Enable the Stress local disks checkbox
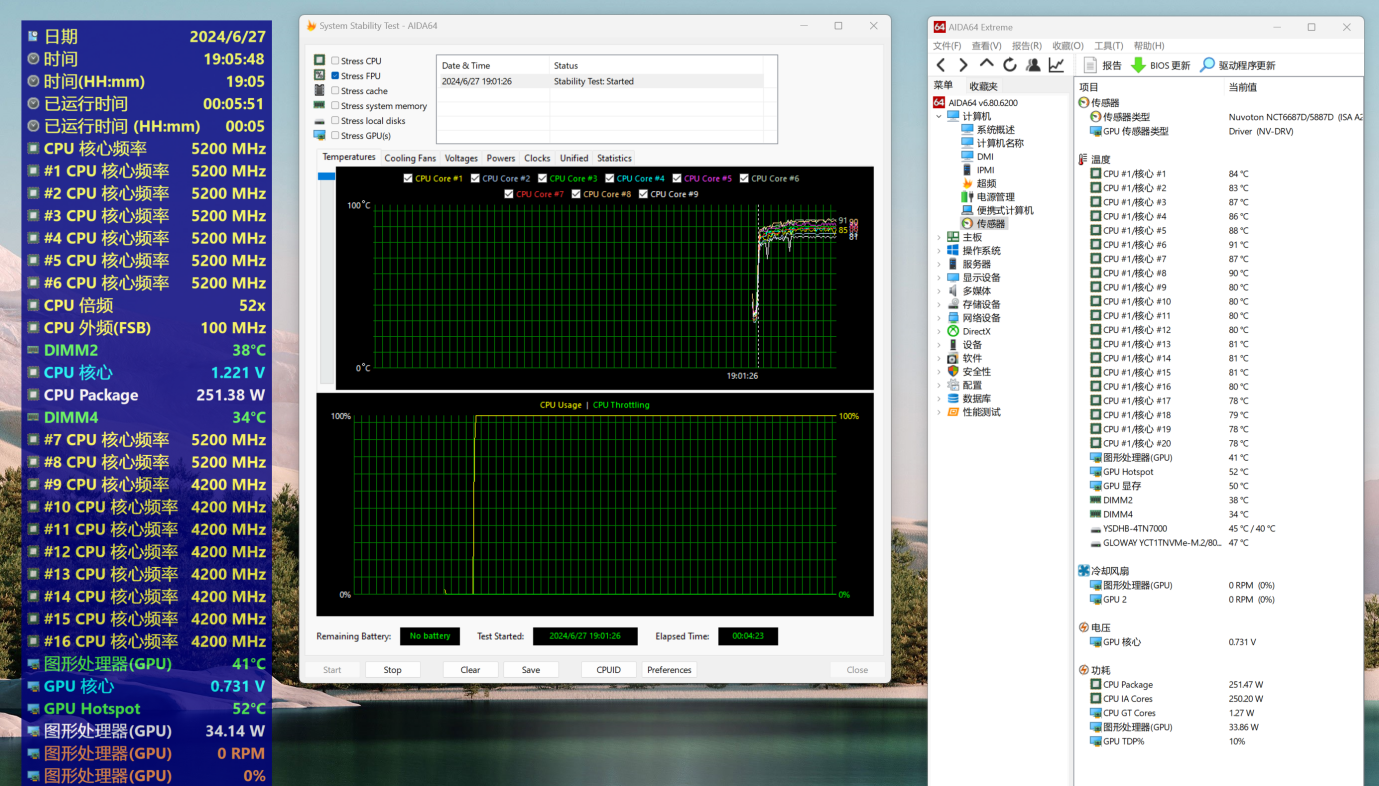 click(335, 121)
